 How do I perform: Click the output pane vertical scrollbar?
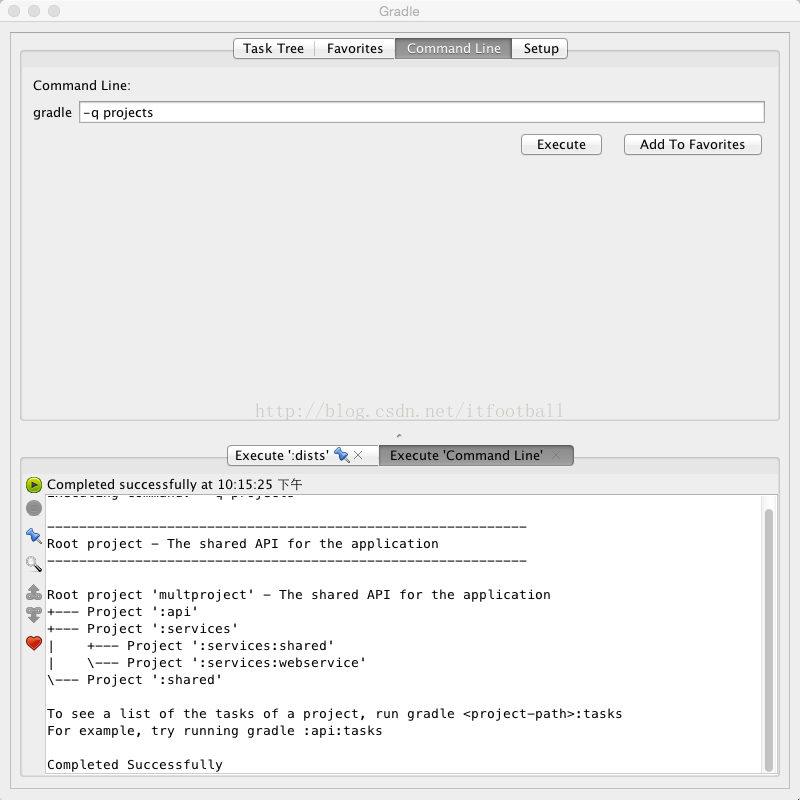coord(768,640)
